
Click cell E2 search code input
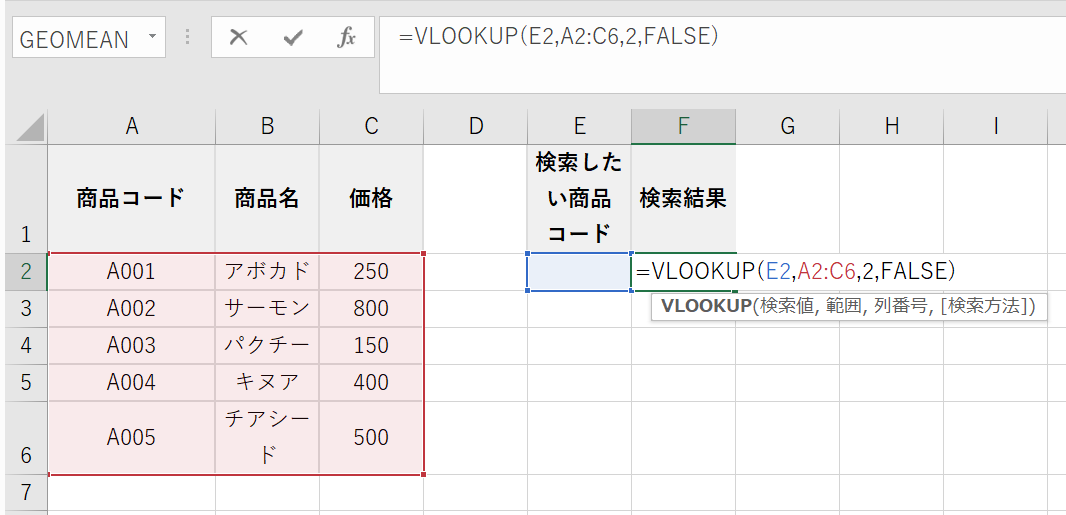(579, 272)
